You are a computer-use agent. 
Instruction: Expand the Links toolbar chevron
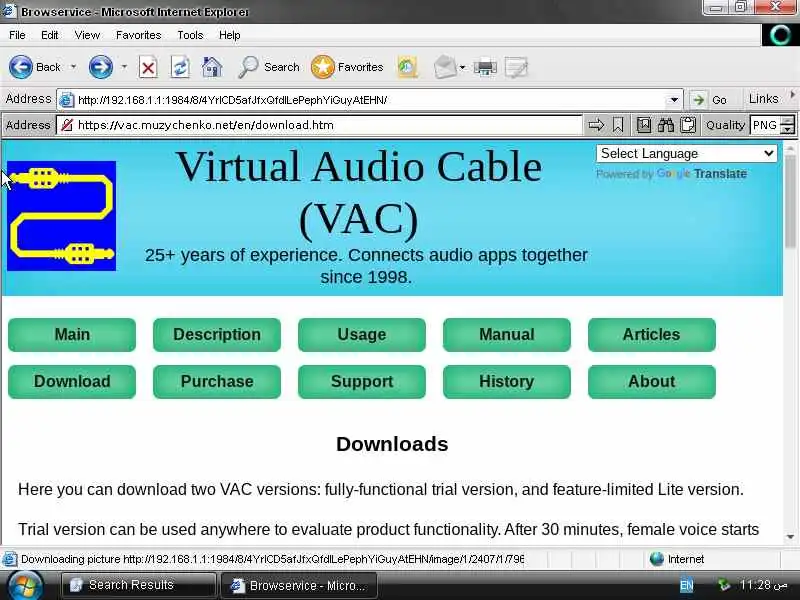[x=792, y=95]
